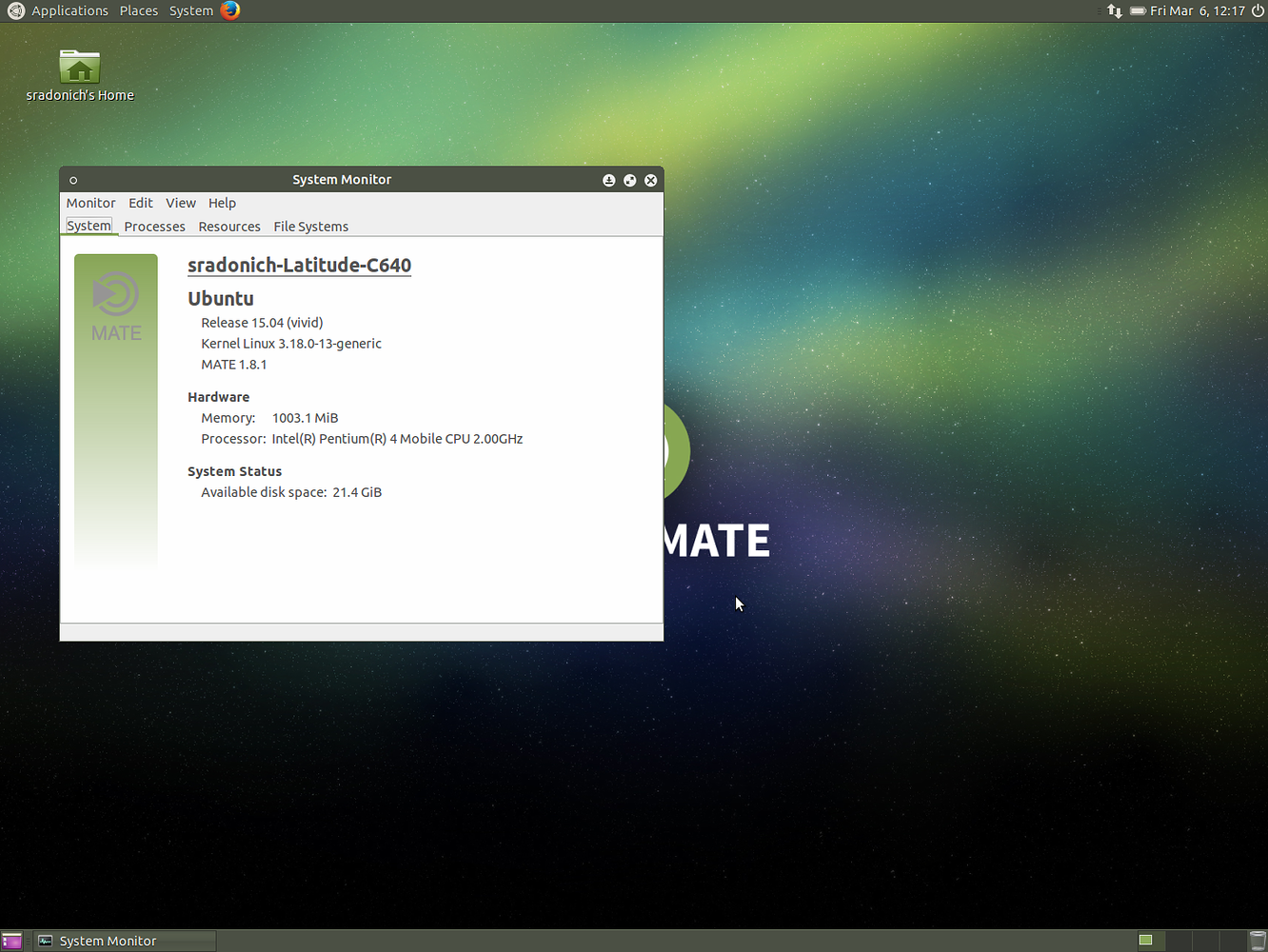
Task: Open the Places menu on the top panel
Action: point(139,10)
